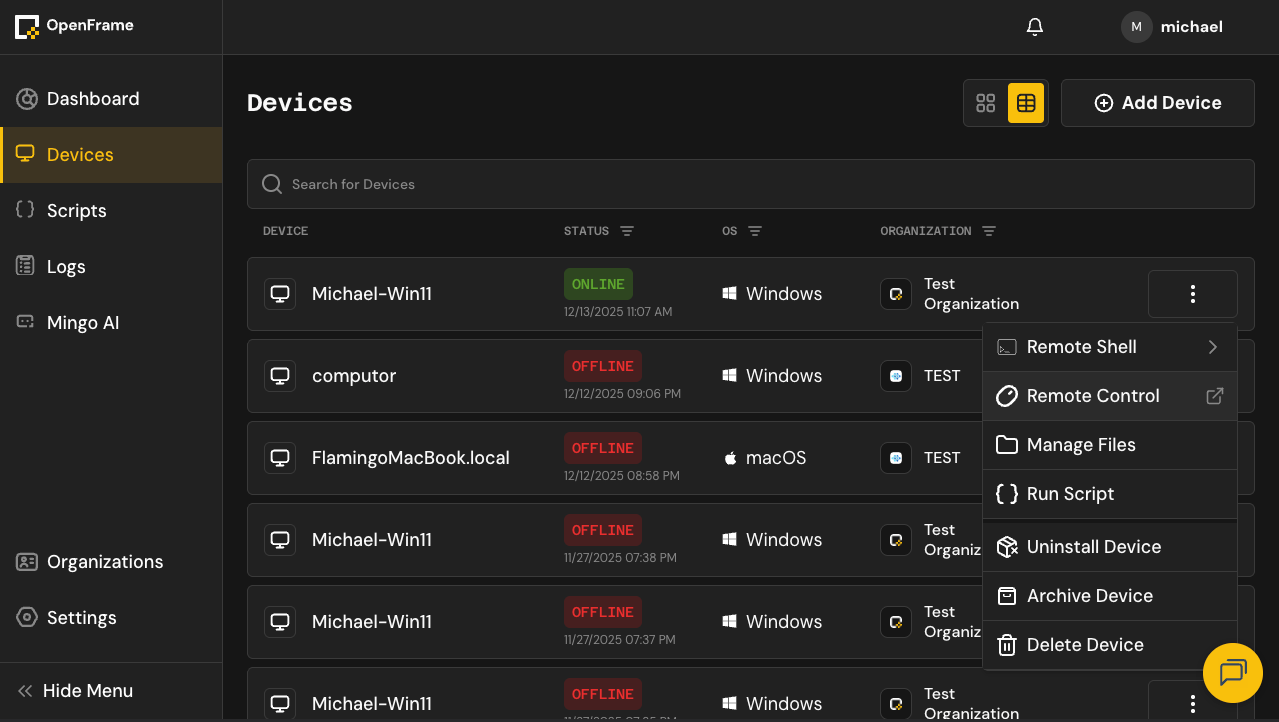Select Devices in the sidebar
1279x722 pixels.
point(111,155)
